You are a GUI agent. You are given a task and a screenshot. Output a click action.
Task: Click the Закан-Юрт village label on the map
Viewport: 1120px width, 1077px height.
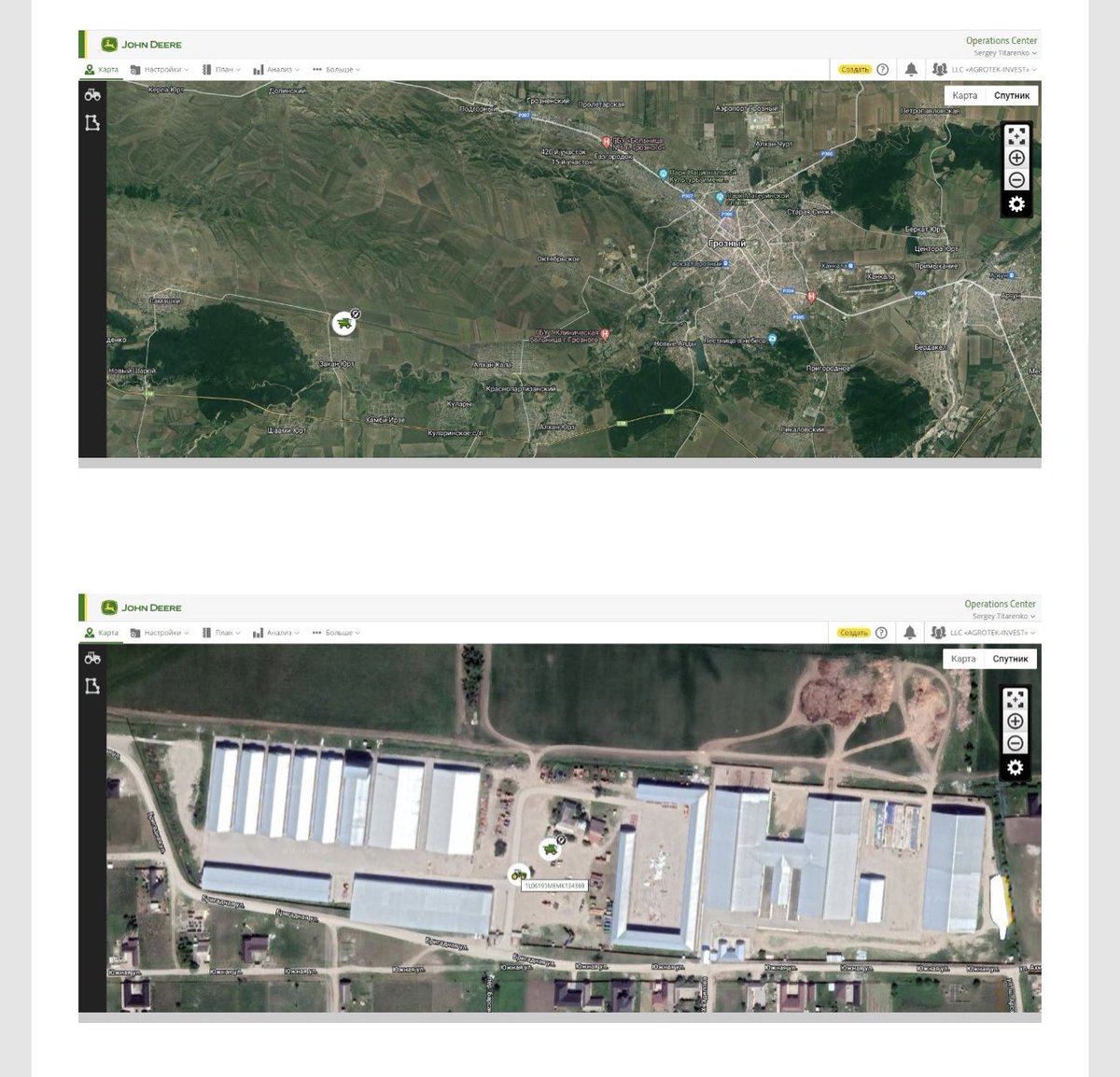(336, 364)
